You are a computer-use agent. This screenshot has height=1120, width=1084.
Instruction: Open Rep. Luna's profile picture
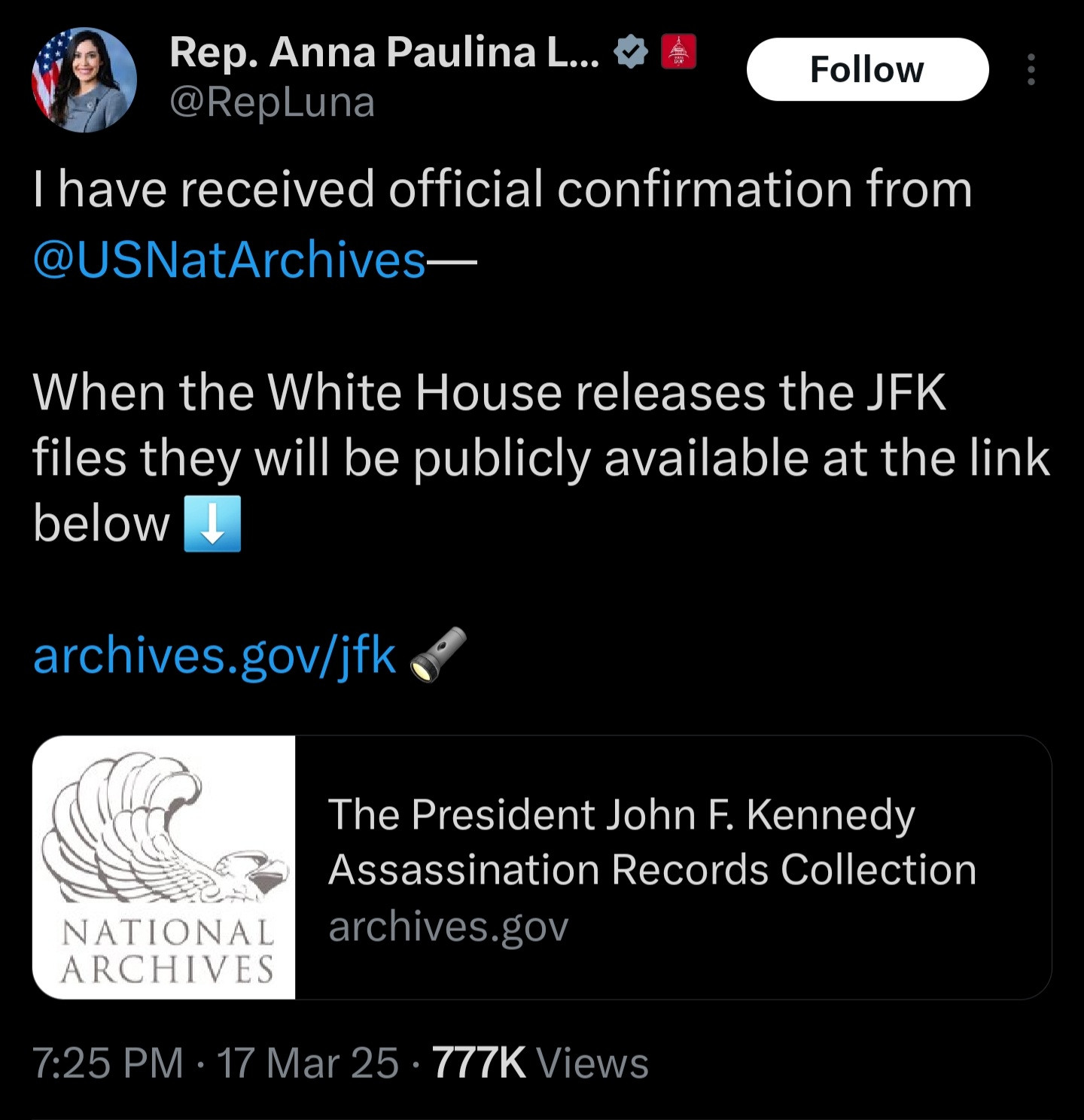pyautogui.click(x=84, y=80)
